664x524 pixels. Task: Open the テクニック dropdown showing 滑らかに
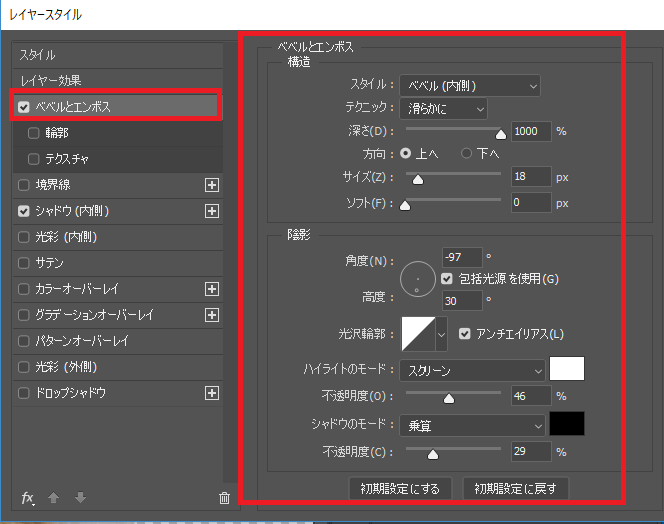coord(443,109)
